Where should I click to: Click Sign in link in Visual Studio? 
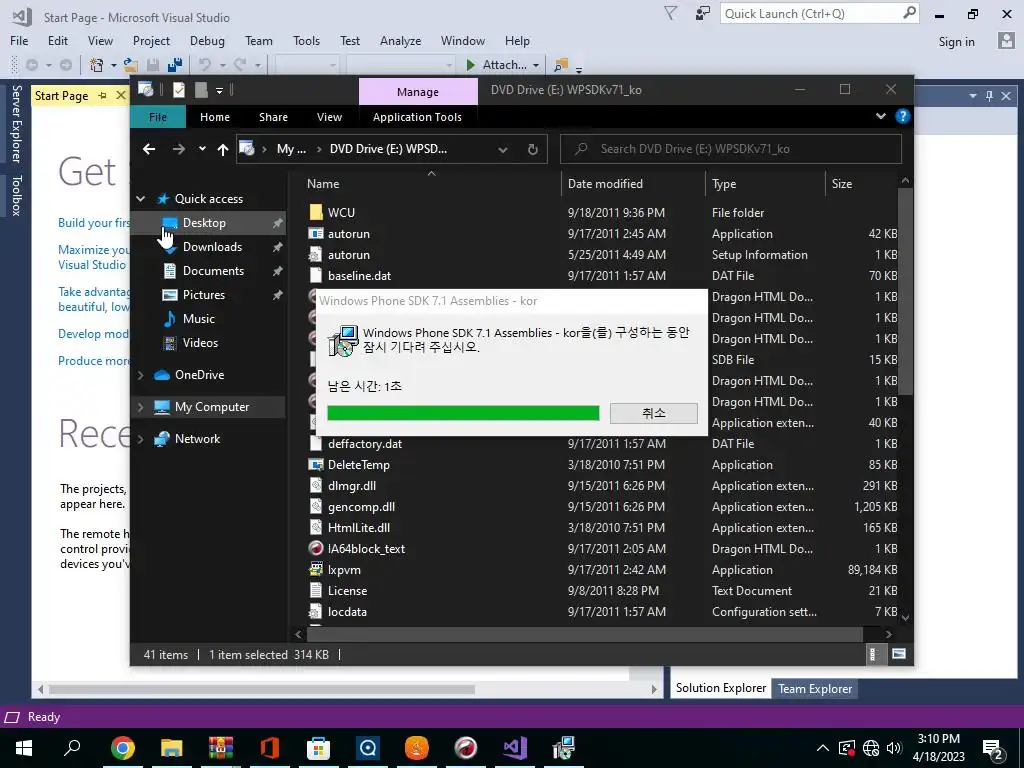(956, 41)
